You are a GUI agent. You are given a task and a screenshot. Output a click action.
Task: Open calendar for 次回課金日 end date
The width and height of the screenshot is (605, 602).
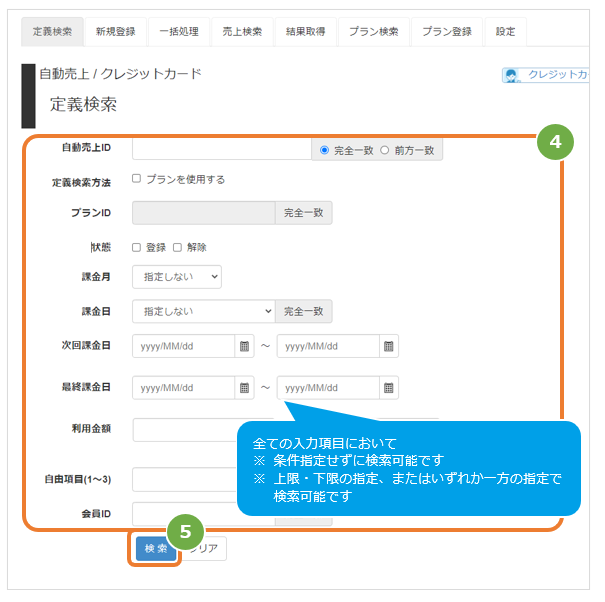point(389,346)
